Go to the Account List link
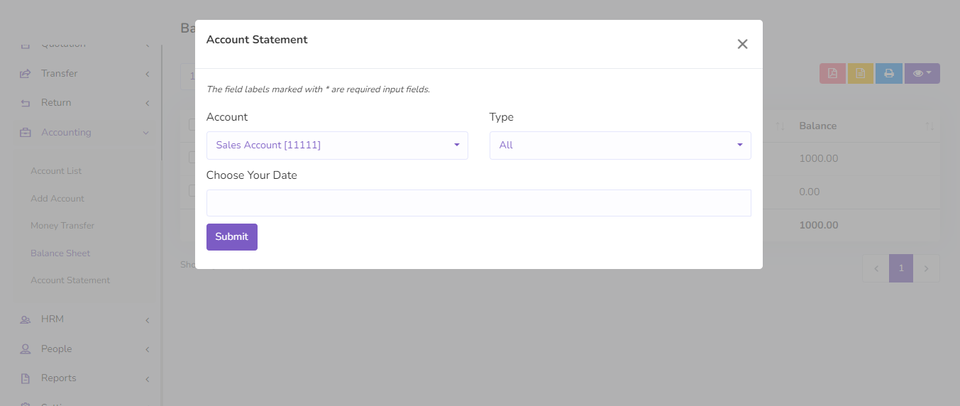Viewport: 960px width, 406px height. [56, 171]
